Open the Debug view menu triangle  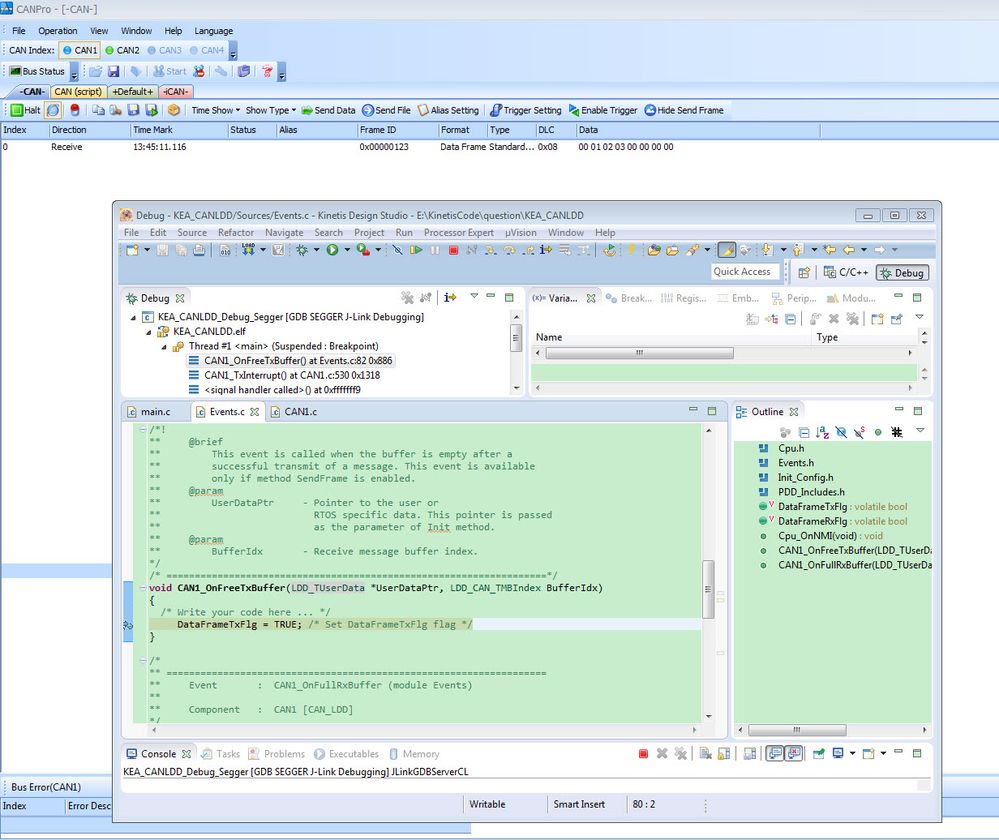click(474, 296)
